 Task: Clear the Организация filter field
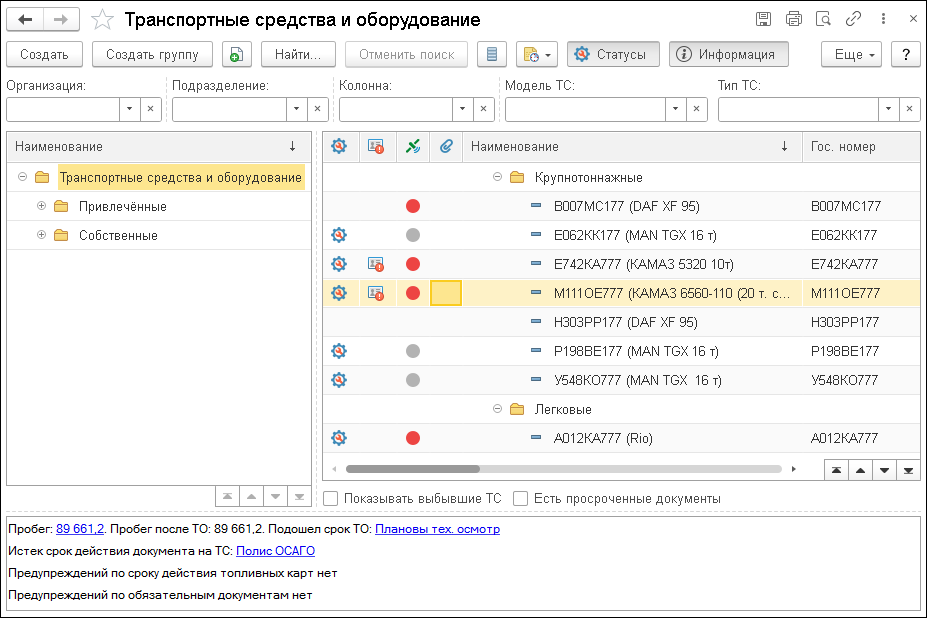151,109
